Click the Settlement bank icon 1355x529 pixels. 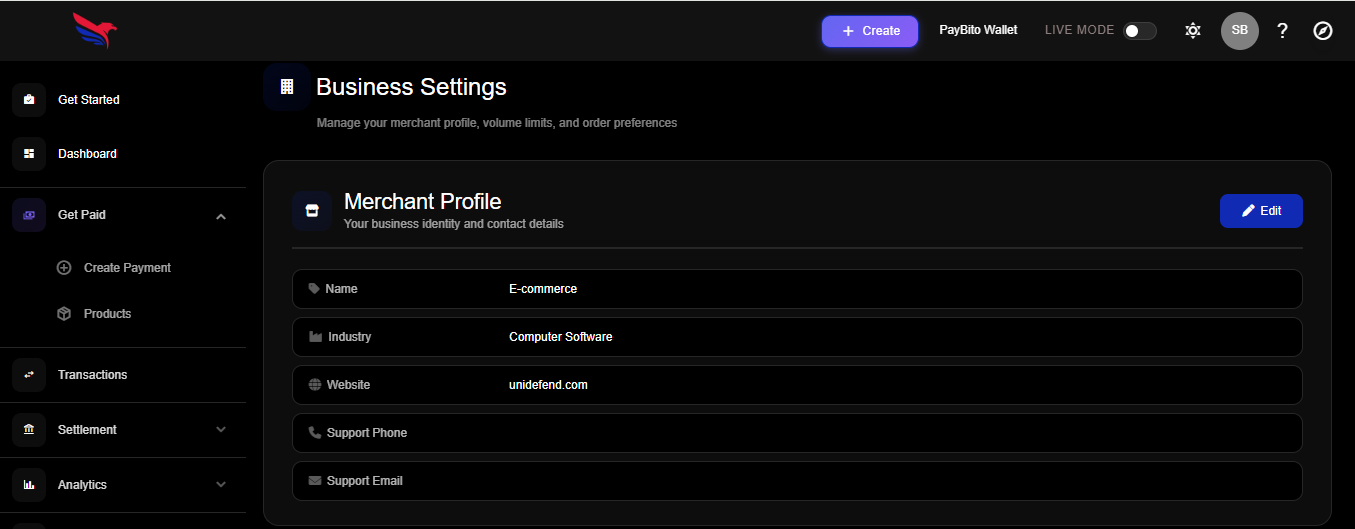(x=29, y=430)
